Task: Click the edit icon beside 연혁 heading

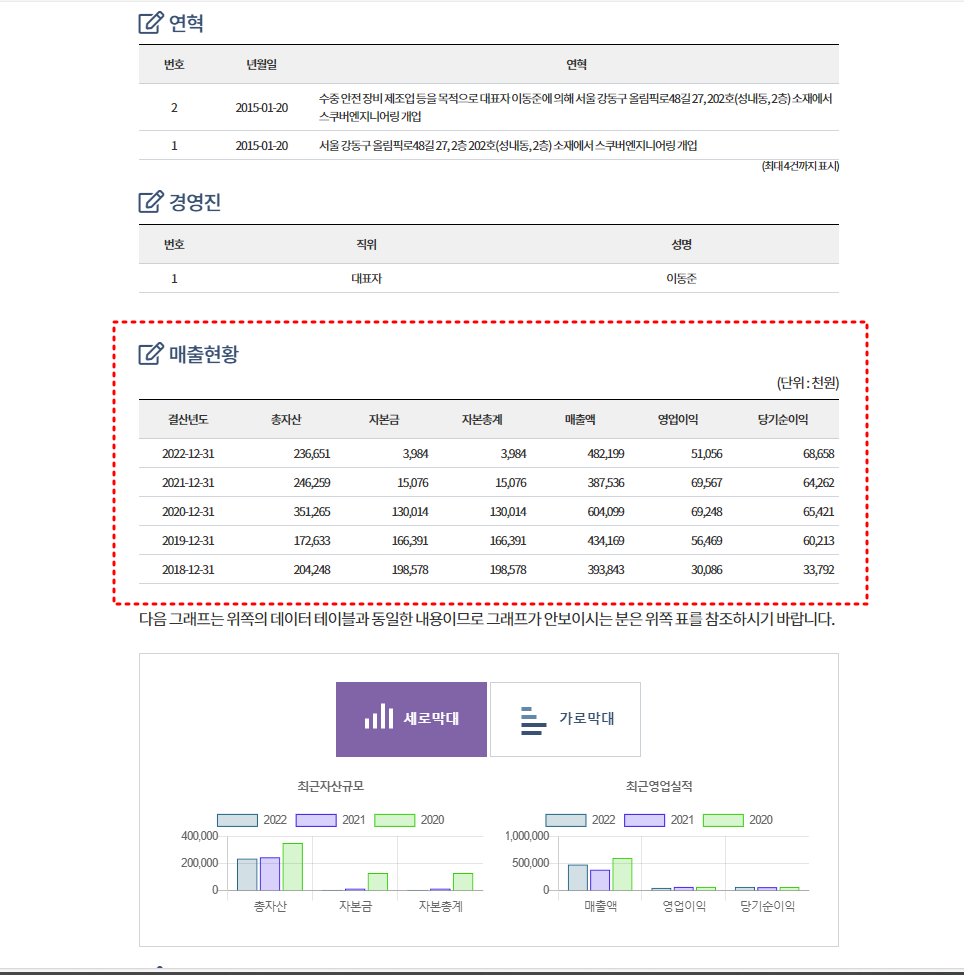Action: tap(151, 23)
